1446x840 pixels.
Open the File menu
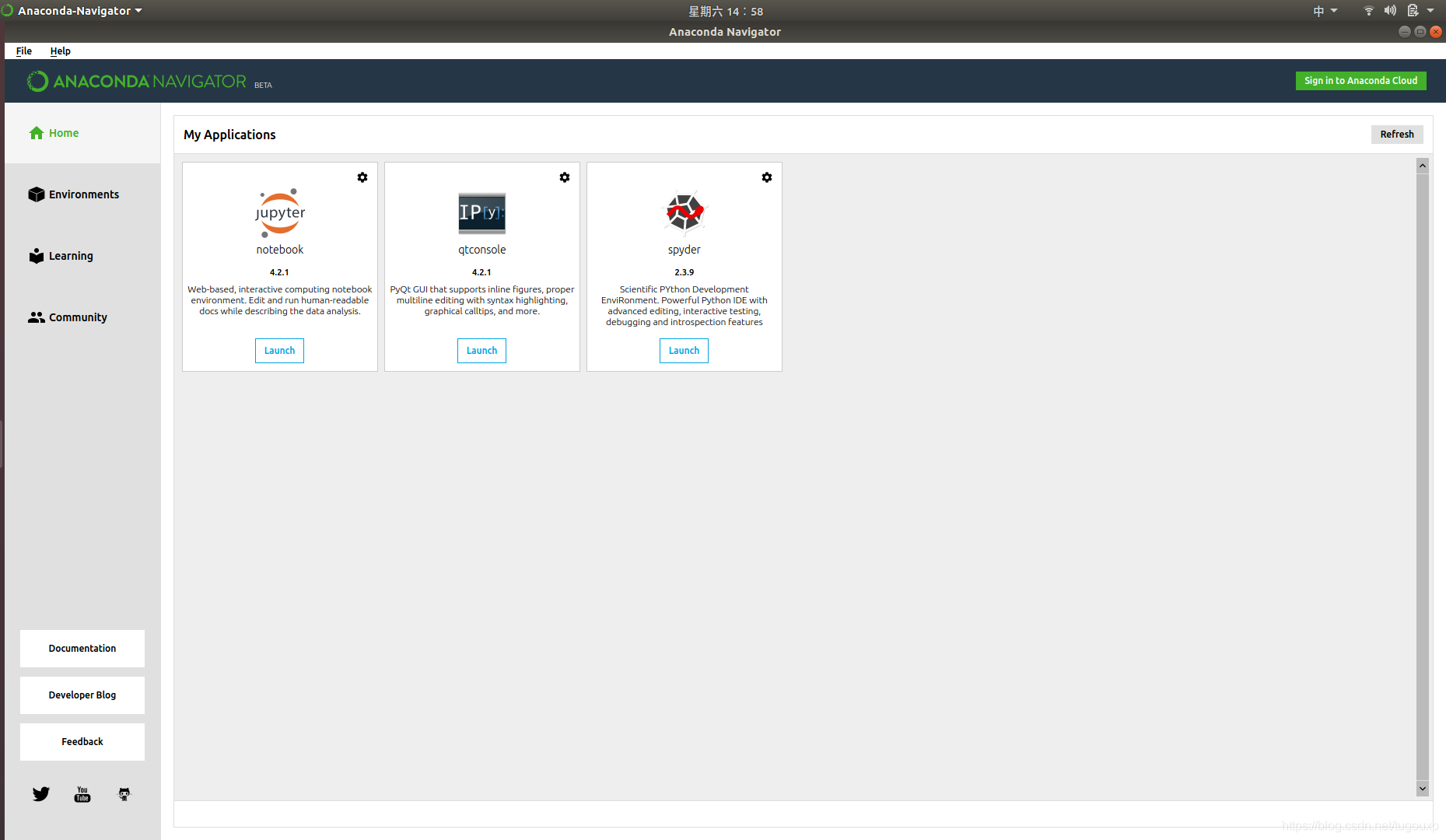(x=24, y=51)
